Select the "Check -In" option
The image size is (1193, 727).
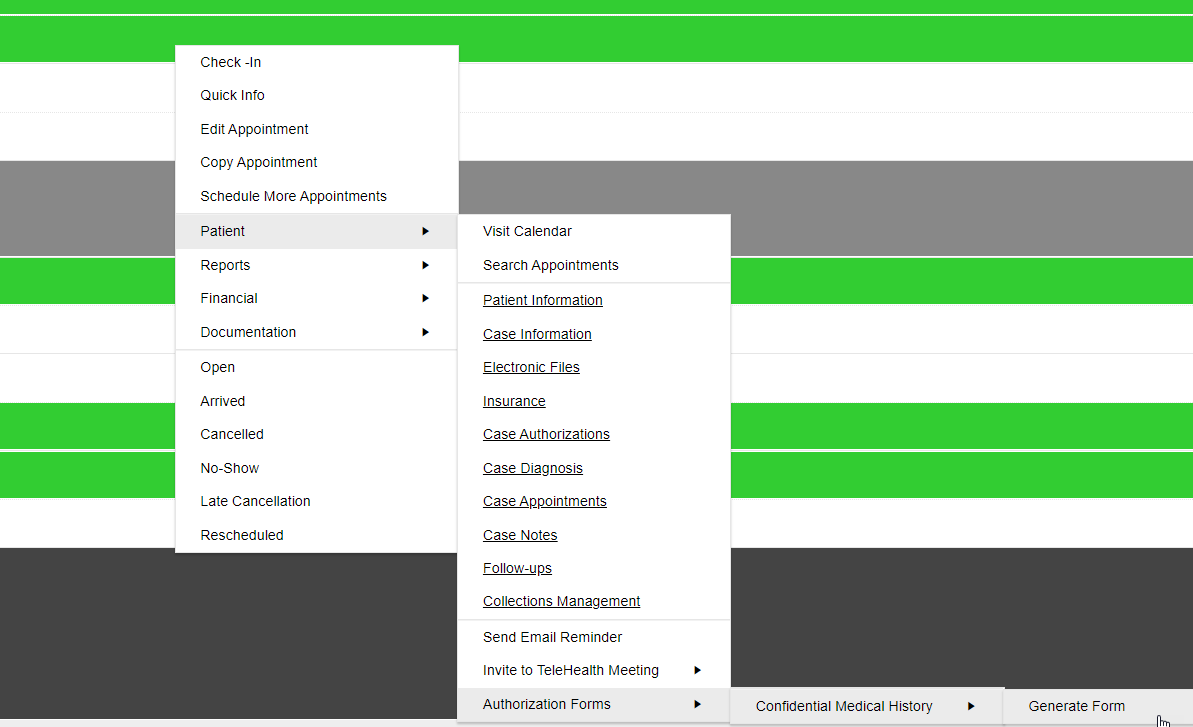pos(230,61)
